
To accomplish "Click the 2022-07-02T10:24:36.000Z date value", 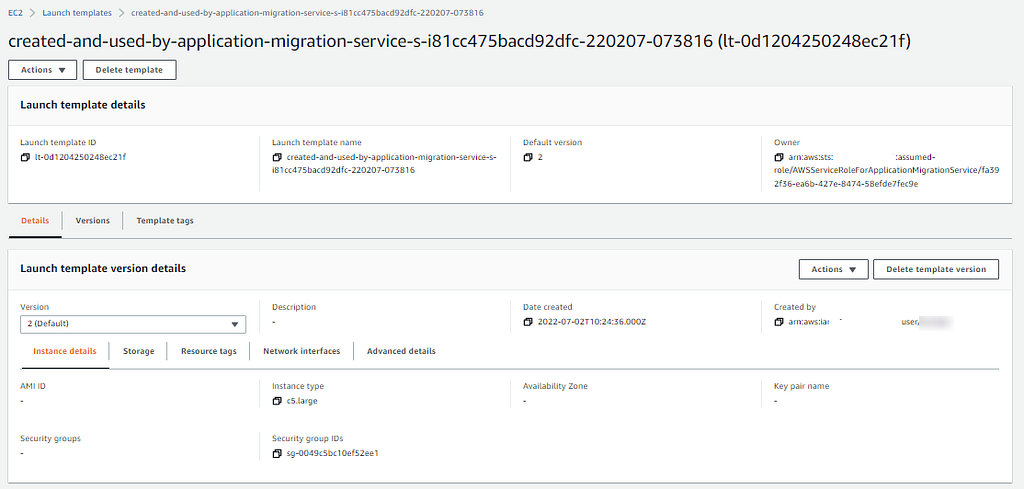I will (x=592, y=322).
